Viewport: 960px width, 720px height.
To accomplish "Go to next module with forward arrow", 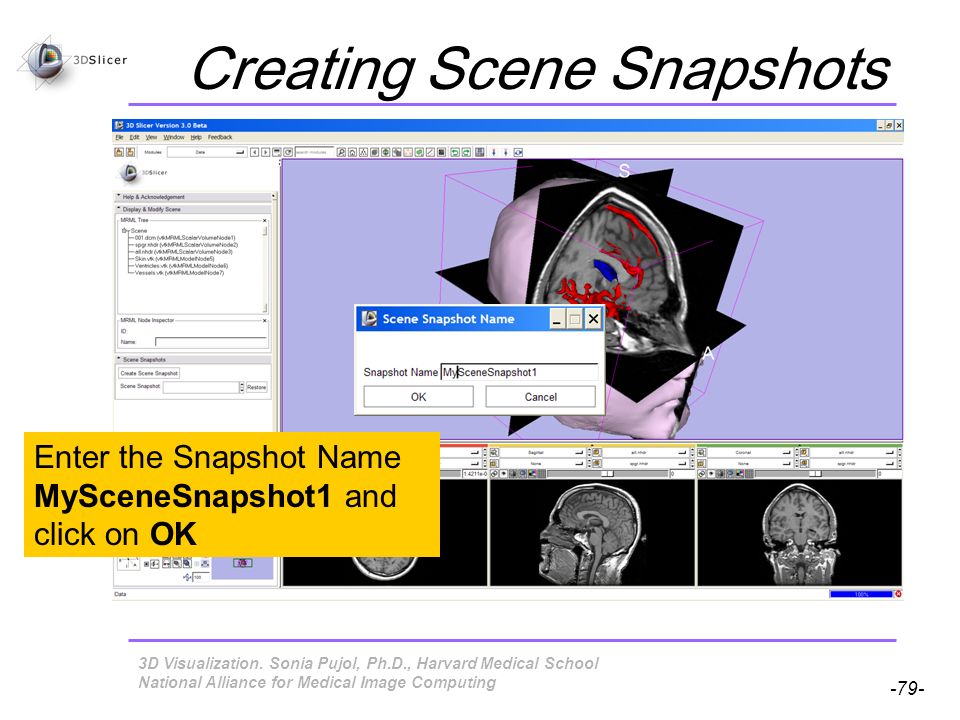I will click(x=265, y=152).
